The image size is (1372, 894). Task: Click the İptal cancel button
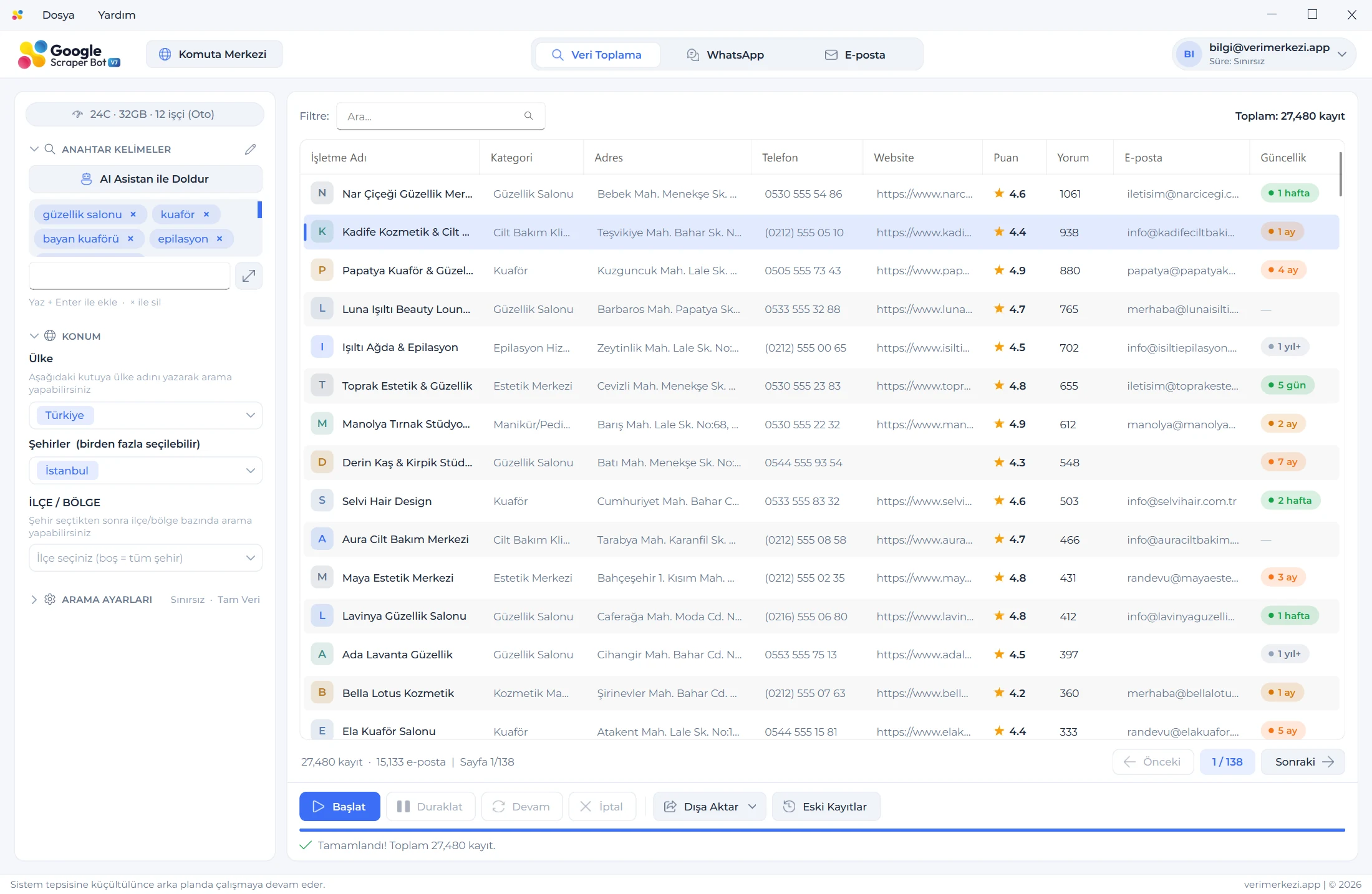pyautogui.click(x=602, y=807)
